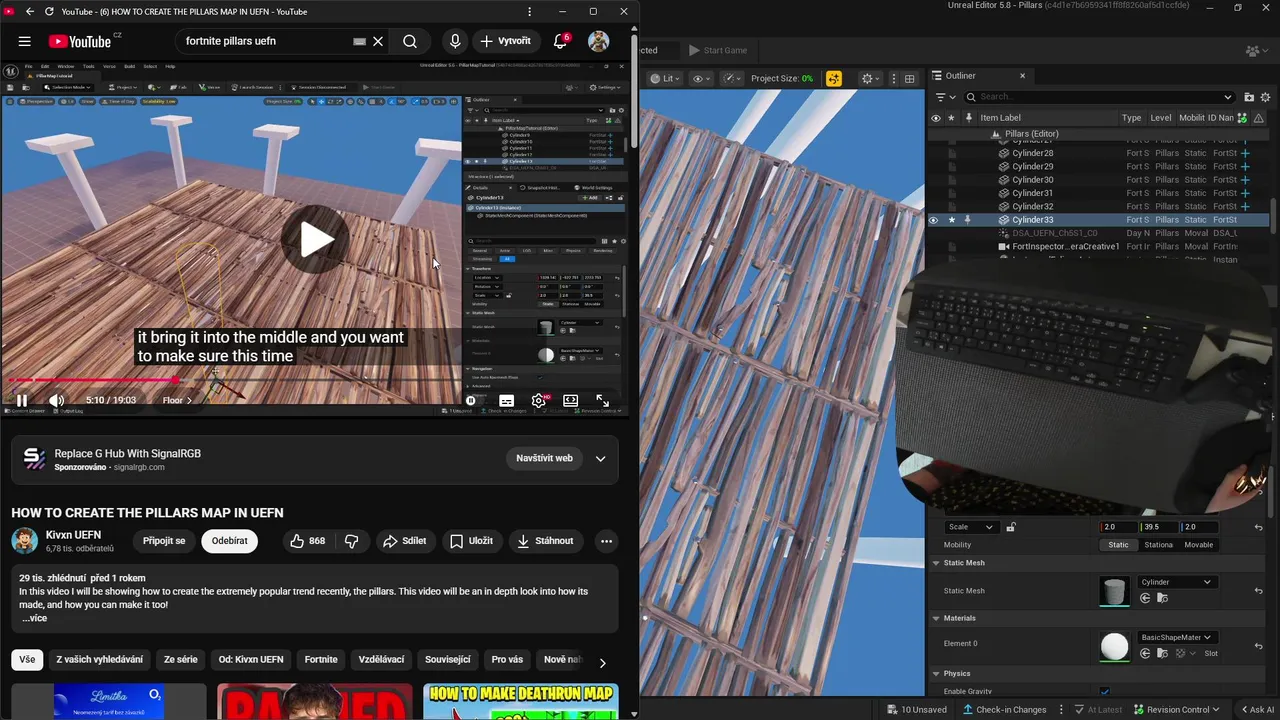Select the Související filter chip
This screenshot has height=720, width=1280.
click(x=447, y=660)
